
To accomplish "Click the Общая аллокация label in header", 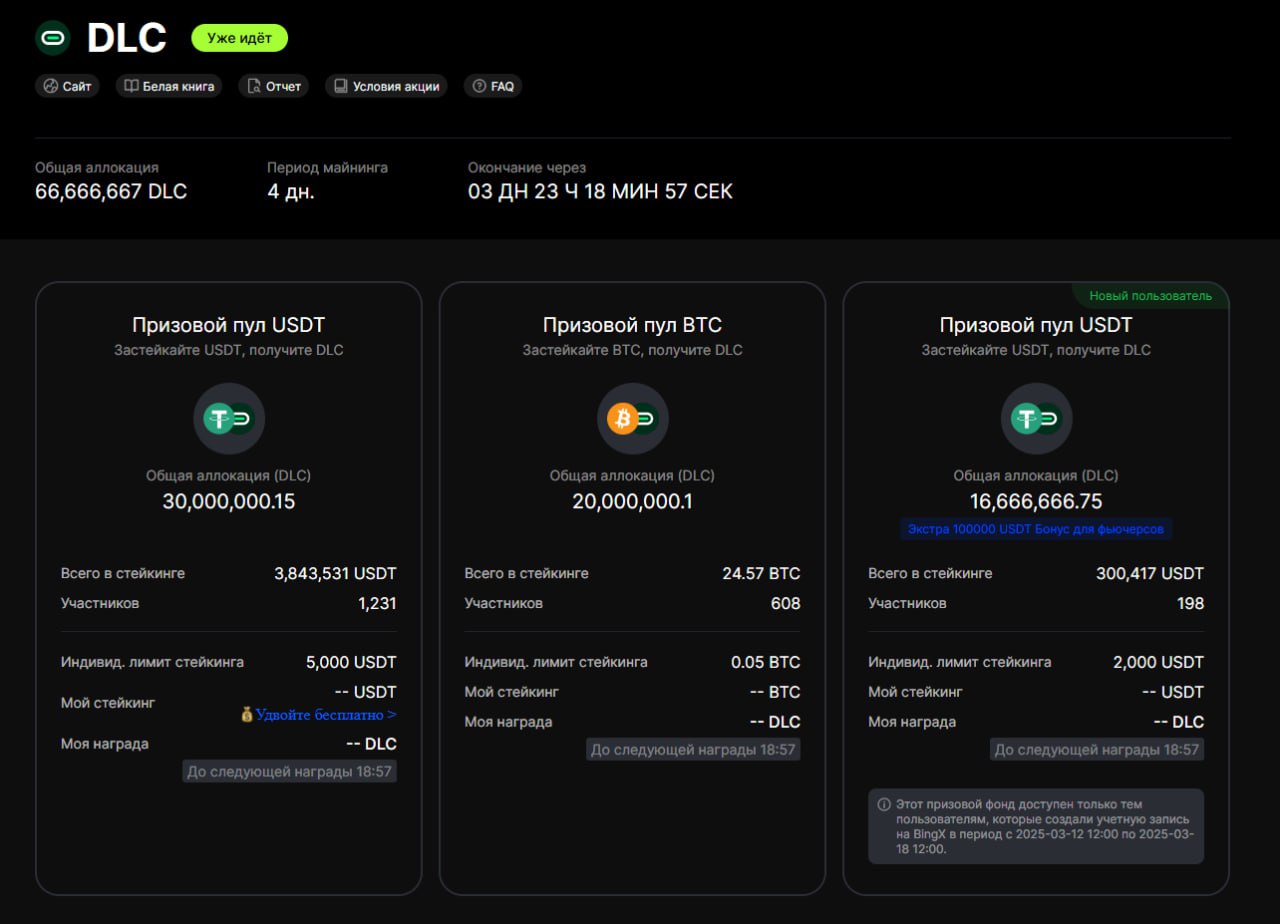I will (97, 168).
